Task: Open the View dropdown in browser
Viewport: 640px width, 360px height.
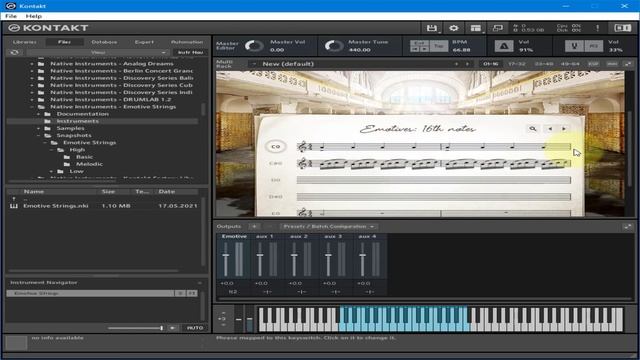Action: (x=98, y=52)
